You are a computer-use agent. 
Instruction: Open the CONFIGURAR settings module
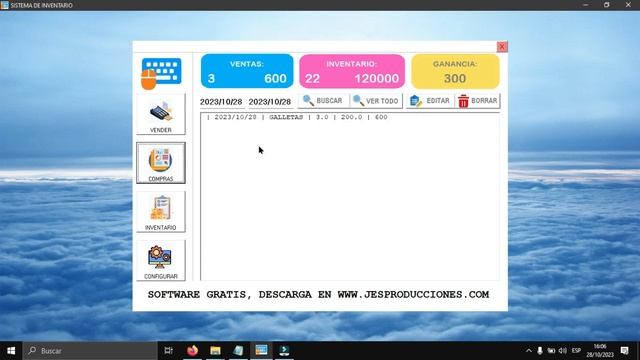pos(161,260)
